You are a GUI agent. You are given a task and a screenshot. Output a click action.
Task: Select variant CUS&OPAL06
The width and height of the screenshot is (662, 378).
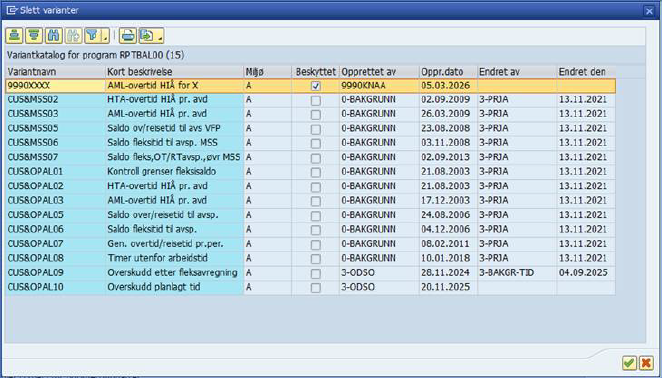(x=55, y=230)
